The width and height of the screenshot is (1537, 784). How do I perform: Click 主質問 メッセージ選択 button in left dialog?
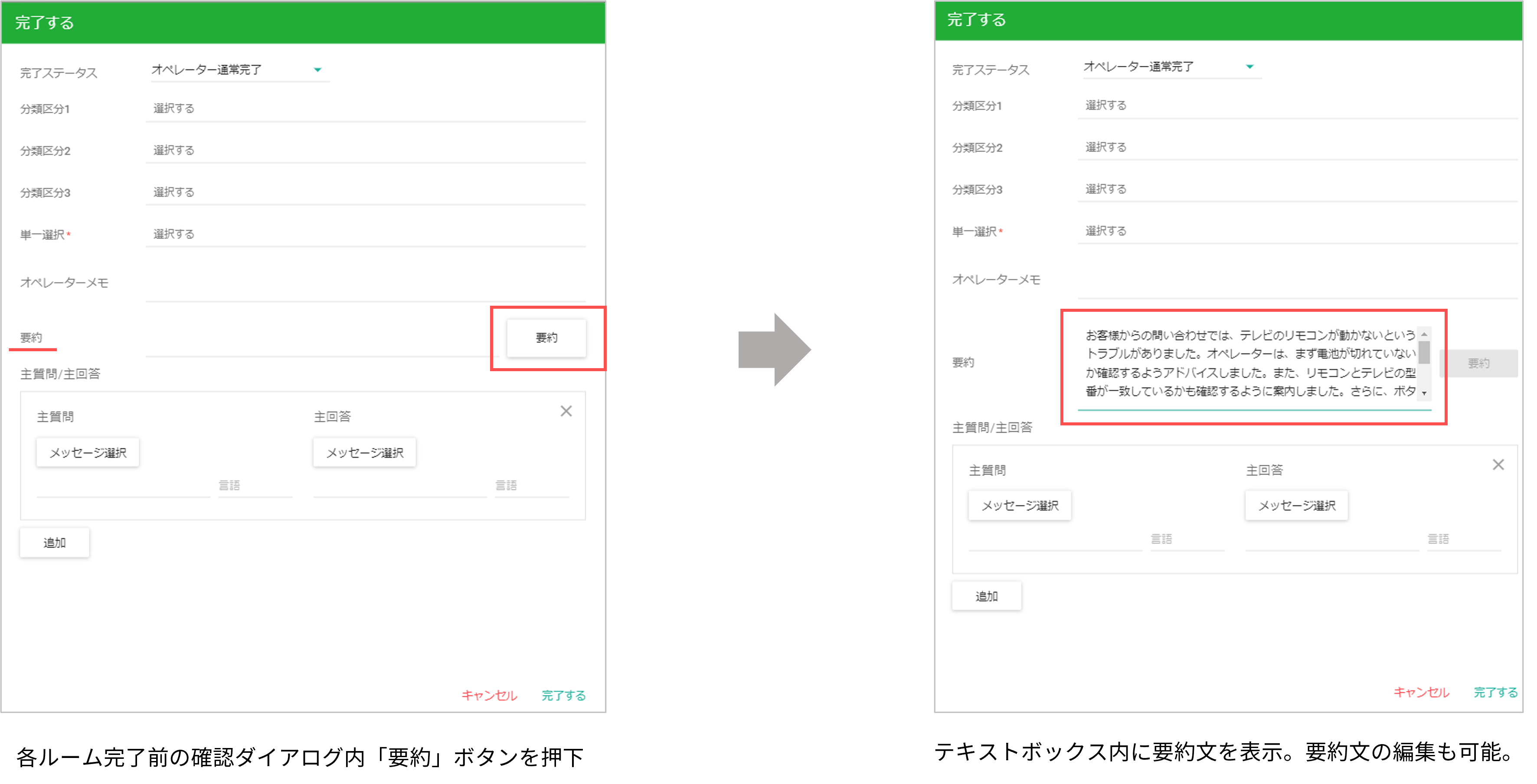click(x=88, y=453)
